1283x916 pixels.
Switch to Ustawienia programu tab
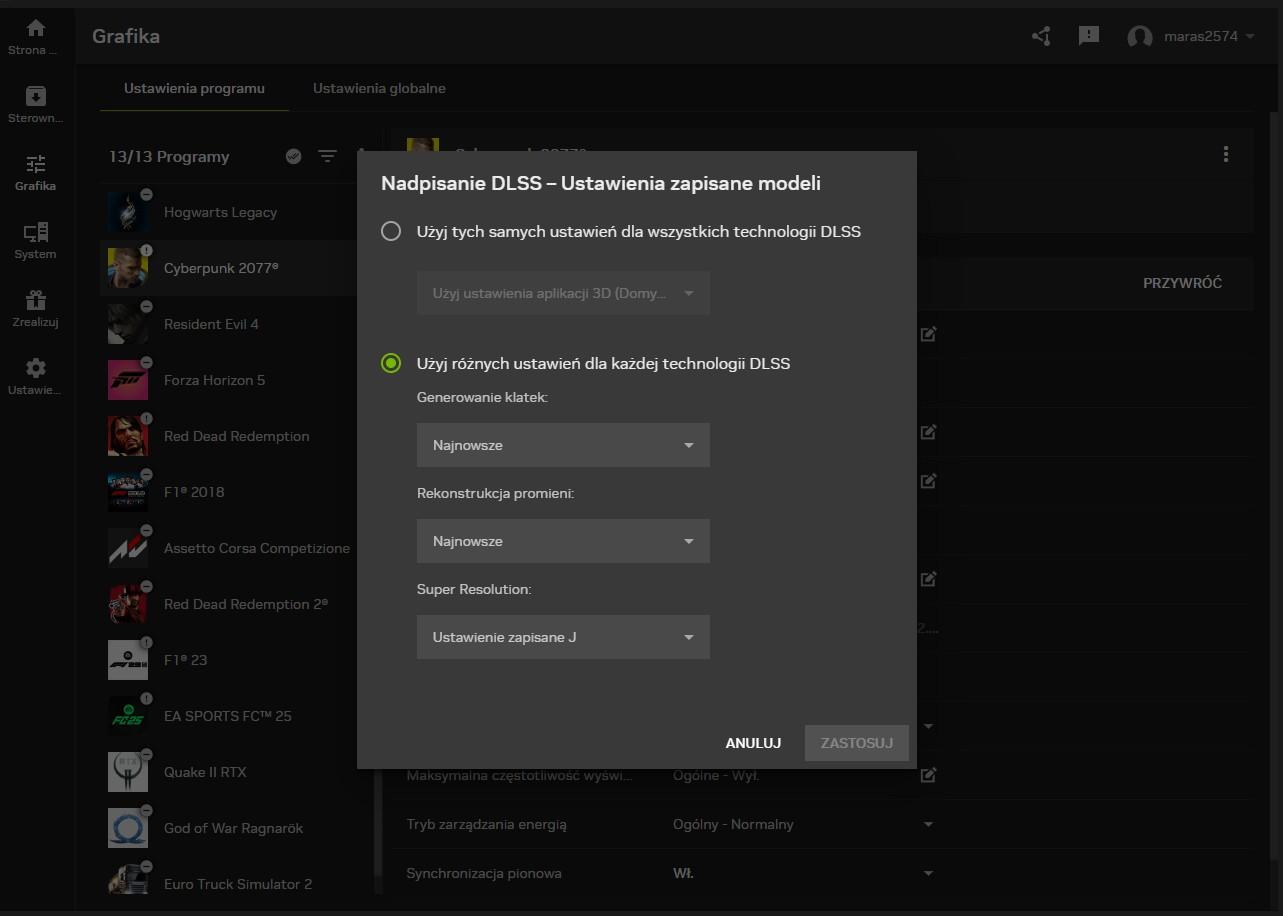[x=194, y=88]
